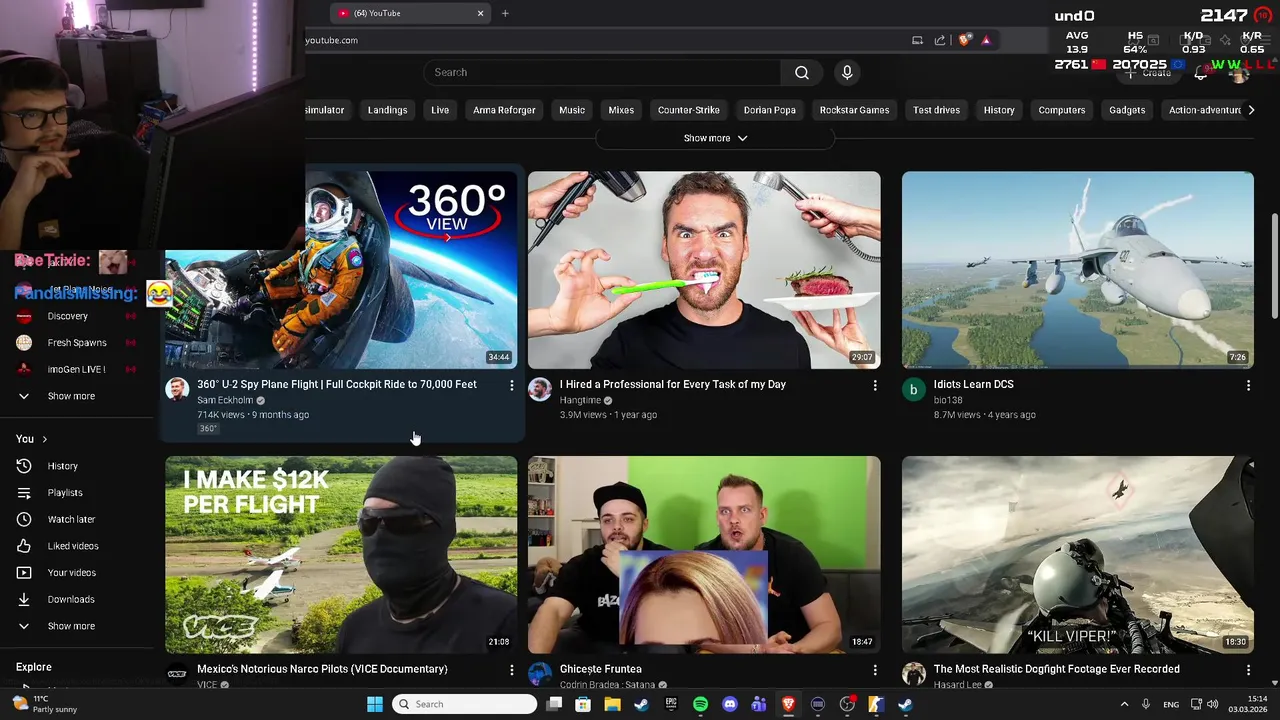This screenshot has height=720, width=1280.
Task: Click the Brave browser taskbar icon
Action: click(x=788, y=704)
